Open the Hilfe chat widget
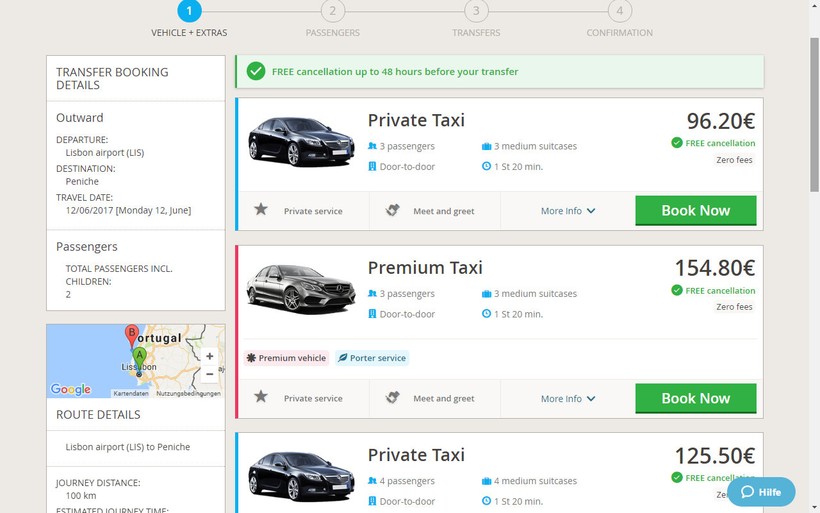 click(761, 492)
